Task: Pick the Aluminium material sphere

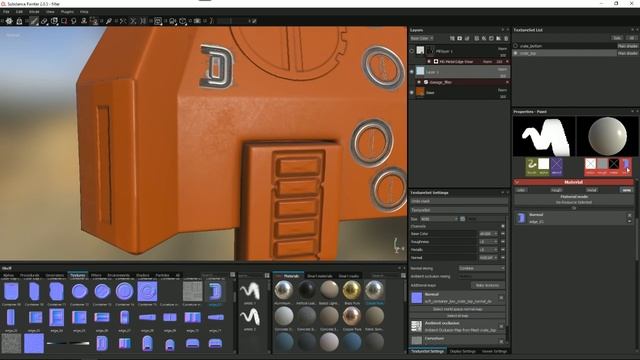Action: tap(284, 290)
